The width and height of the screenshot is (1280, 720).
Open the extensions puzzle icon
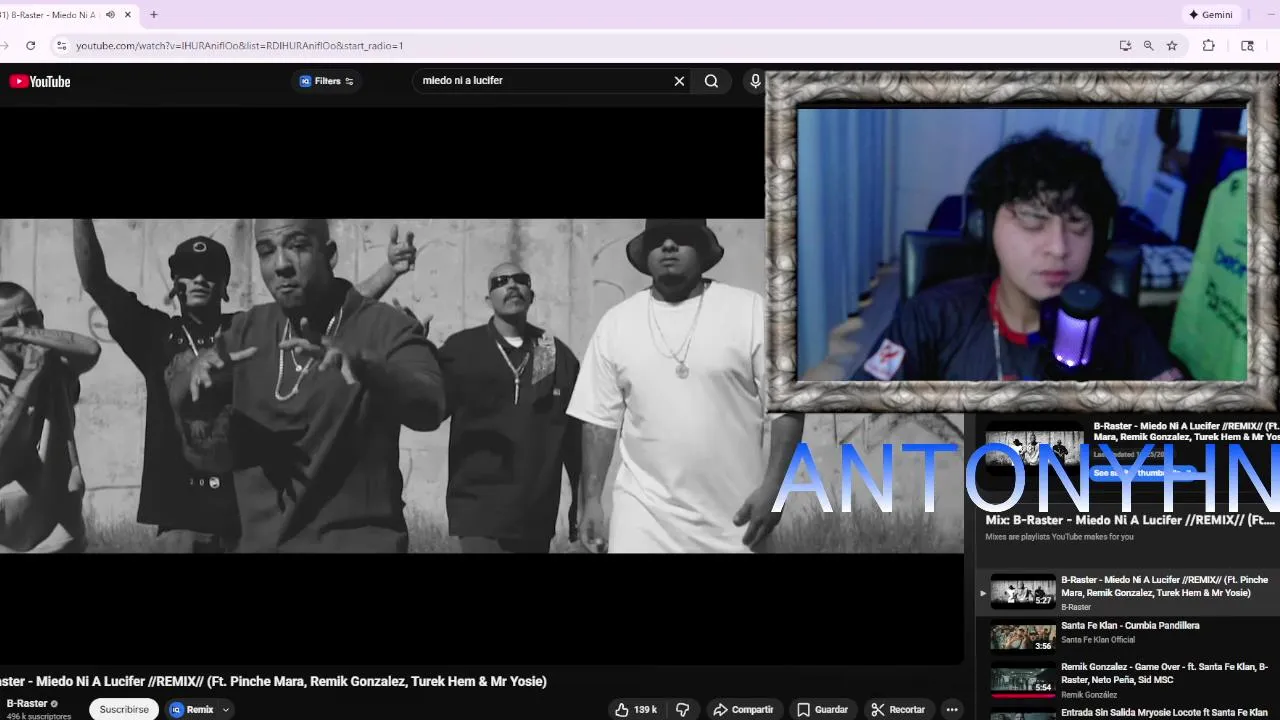[1208, 45]
